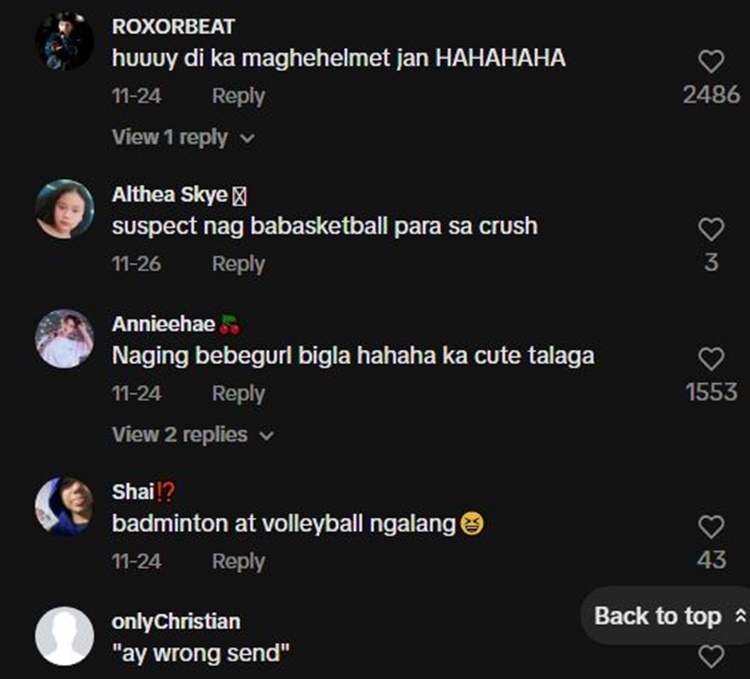Screen dimensions: 750x679
Task: Like Shai's badminton comment
Action: pos(711,527)
